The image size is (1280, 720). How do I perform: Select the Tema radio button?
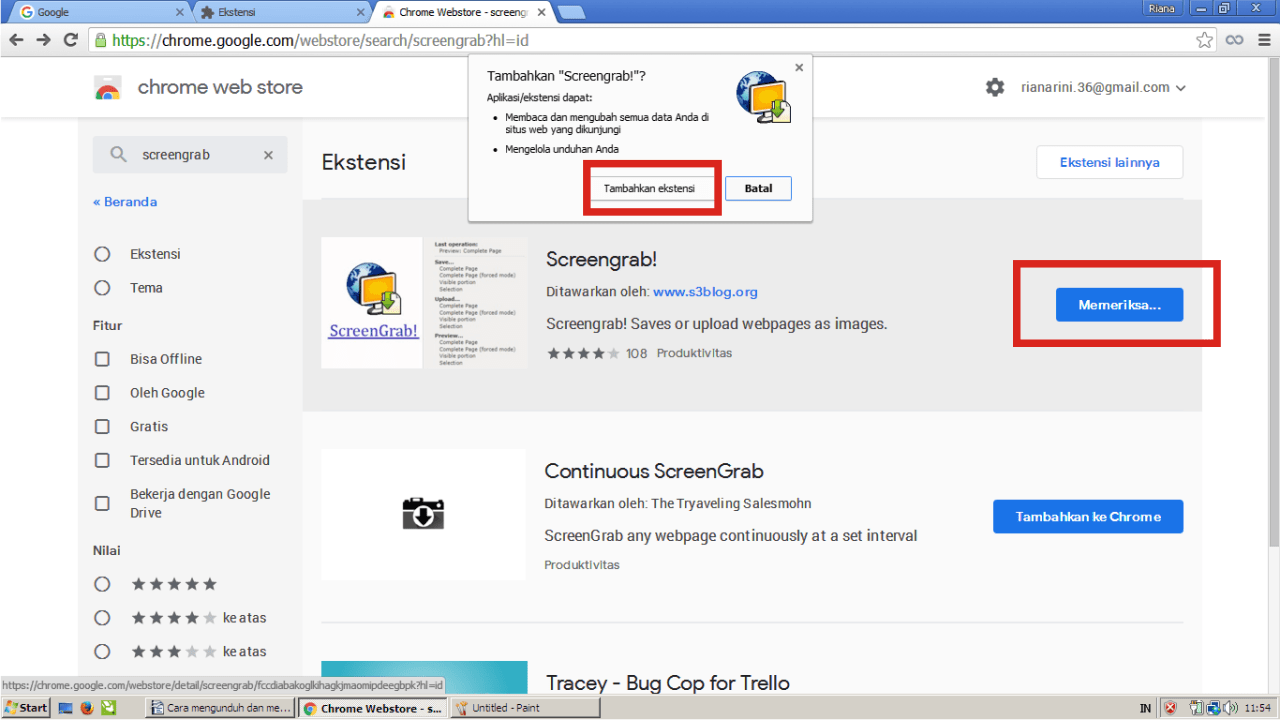click(102, 288)
